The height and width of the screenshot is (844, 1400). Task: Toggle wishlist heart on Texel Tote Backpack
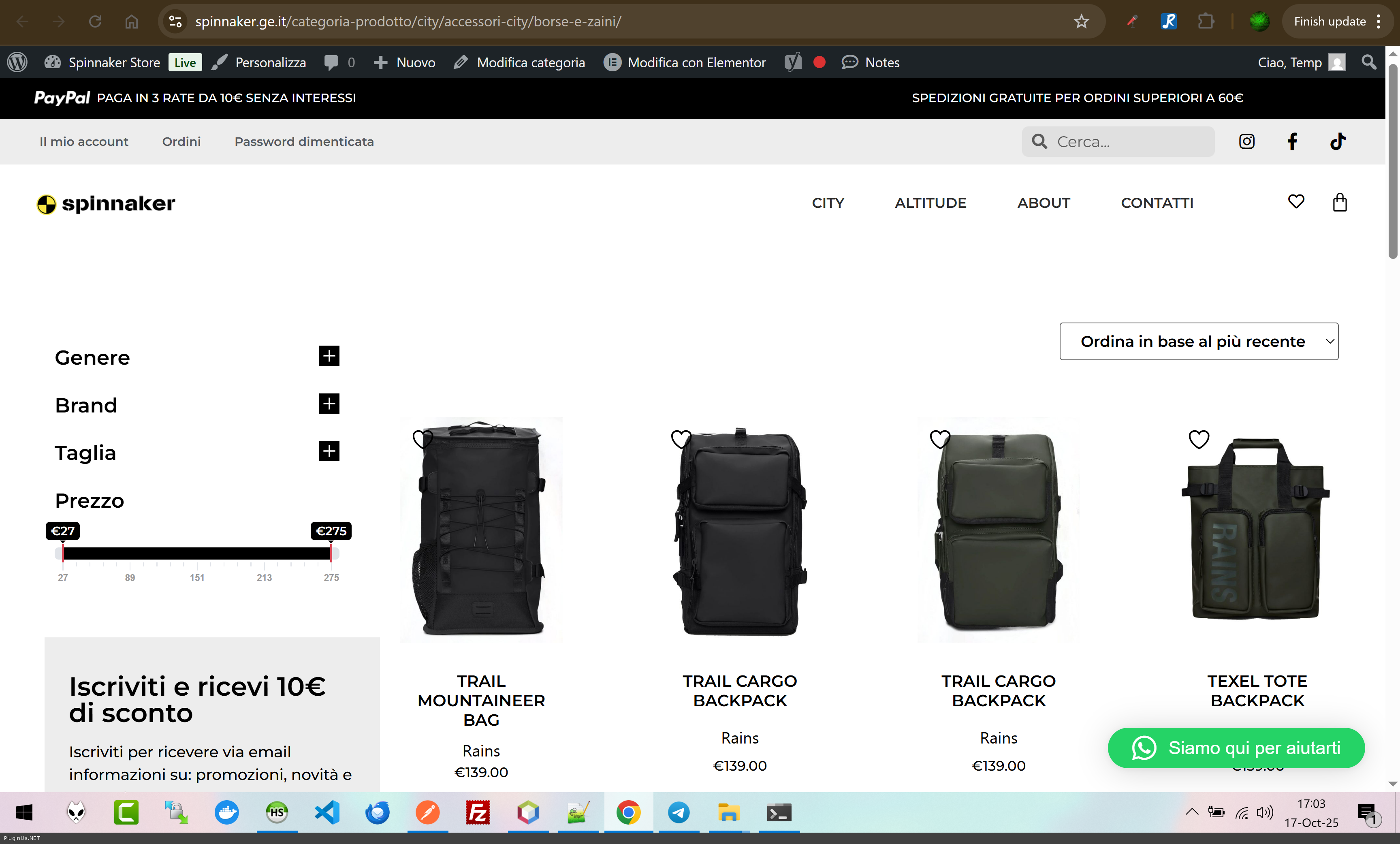pyautogui.click(x=1199, y=439)
